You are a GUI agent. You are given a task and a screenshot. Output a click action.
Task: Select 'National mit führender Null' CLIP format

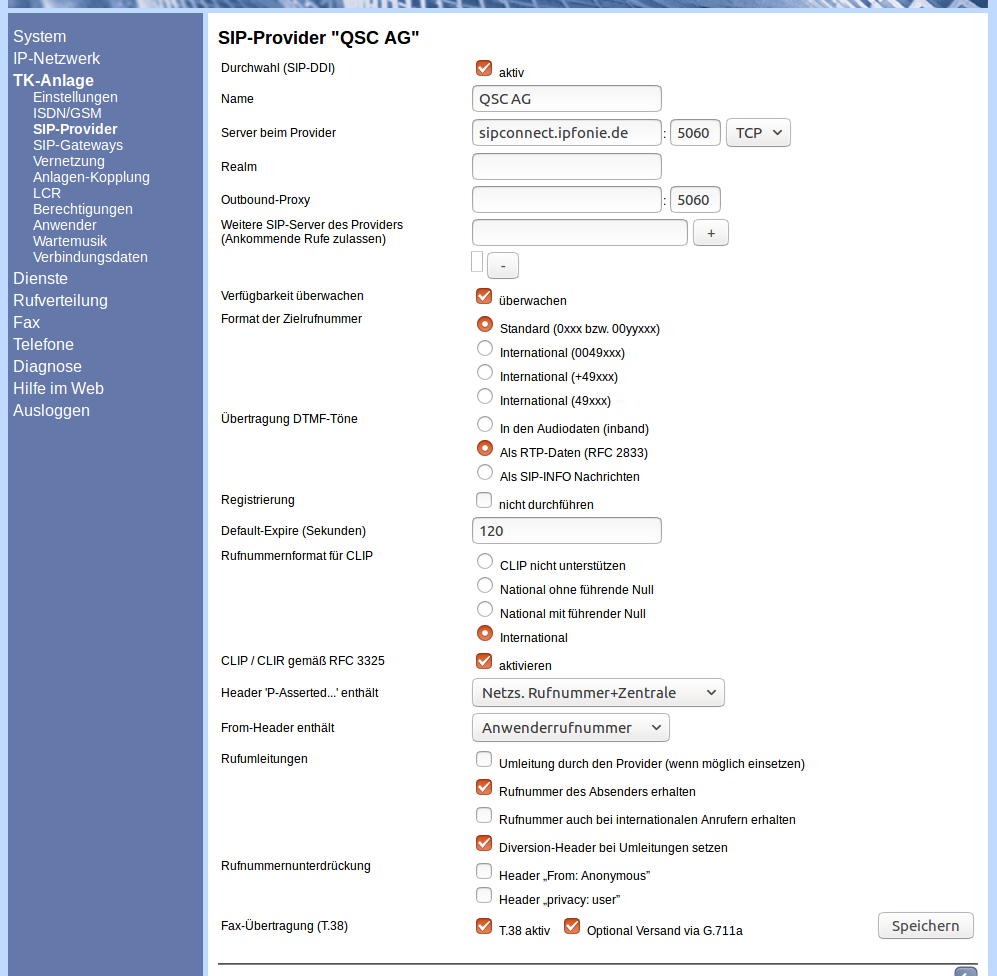[485, 610]
